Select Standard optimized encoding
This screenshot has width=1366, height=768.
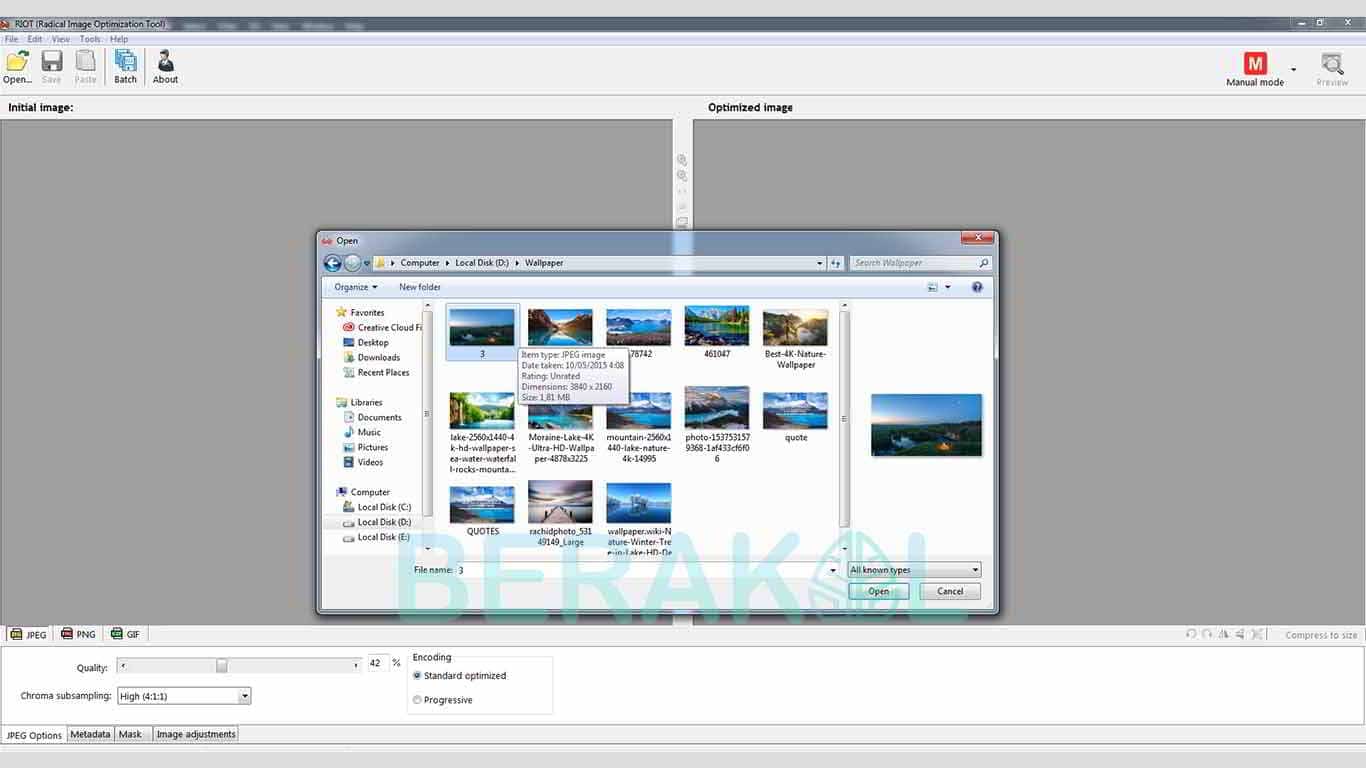click(x=418, y=676)
